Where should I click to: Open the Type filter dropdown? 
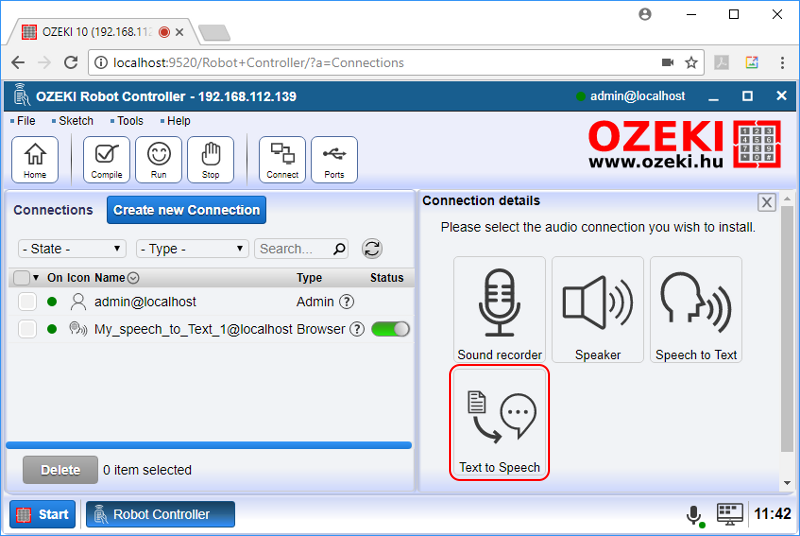click(x=192, y=249)
